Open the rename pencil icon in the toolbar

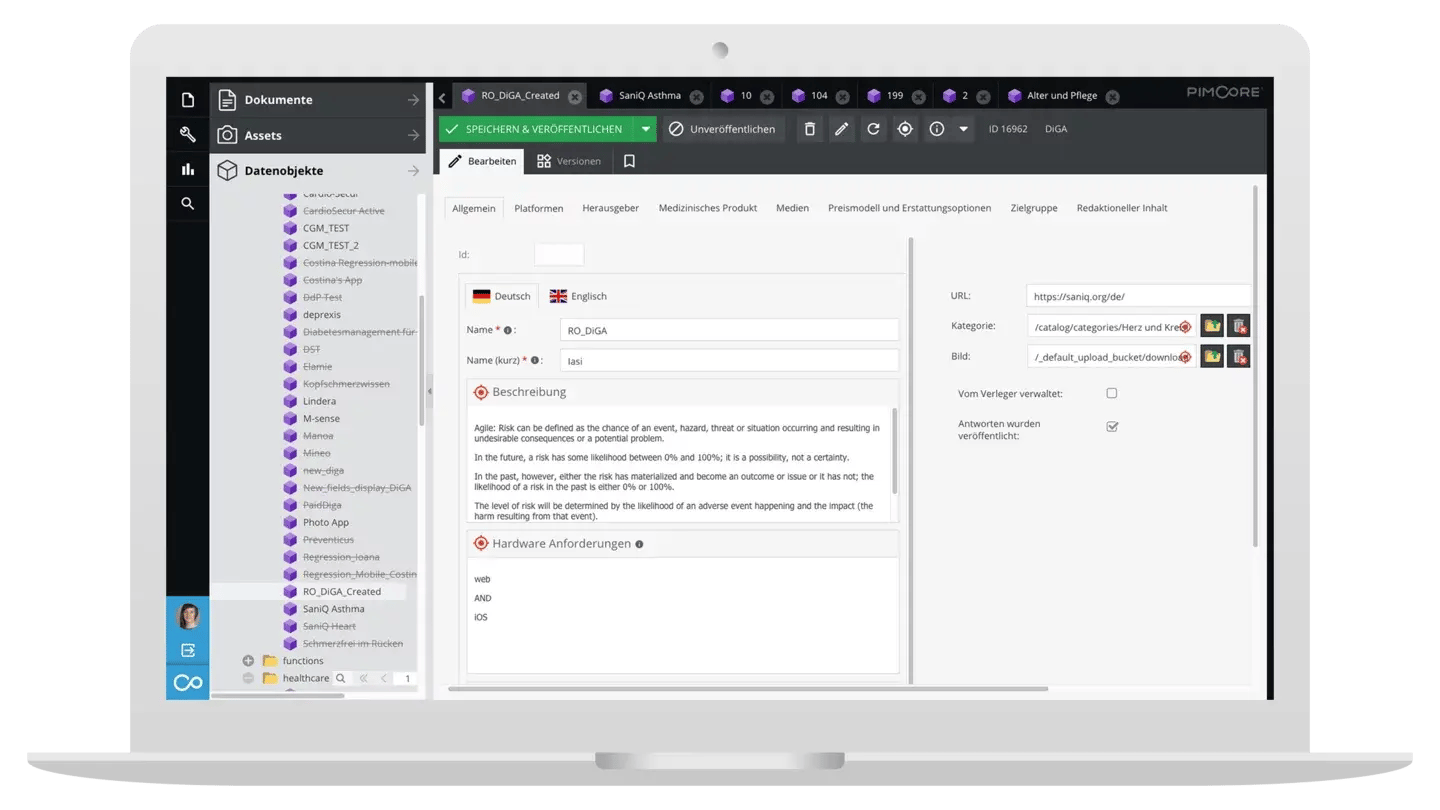tap(841, 128)
